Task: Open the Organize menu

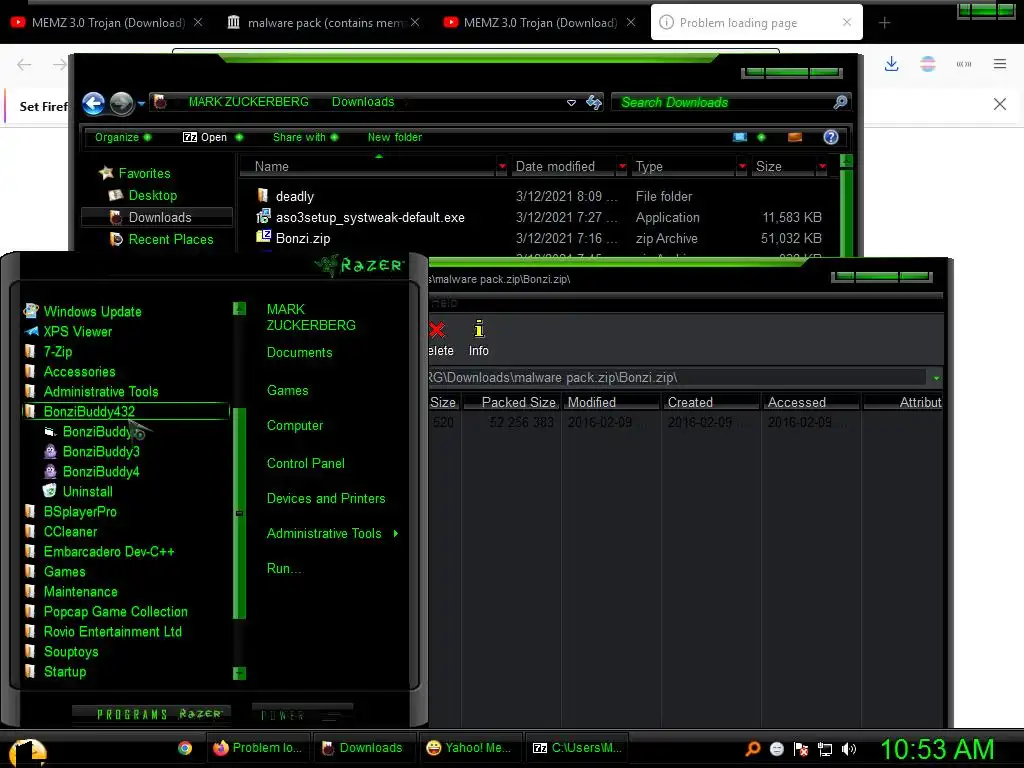Action: [x=116, y=137]
